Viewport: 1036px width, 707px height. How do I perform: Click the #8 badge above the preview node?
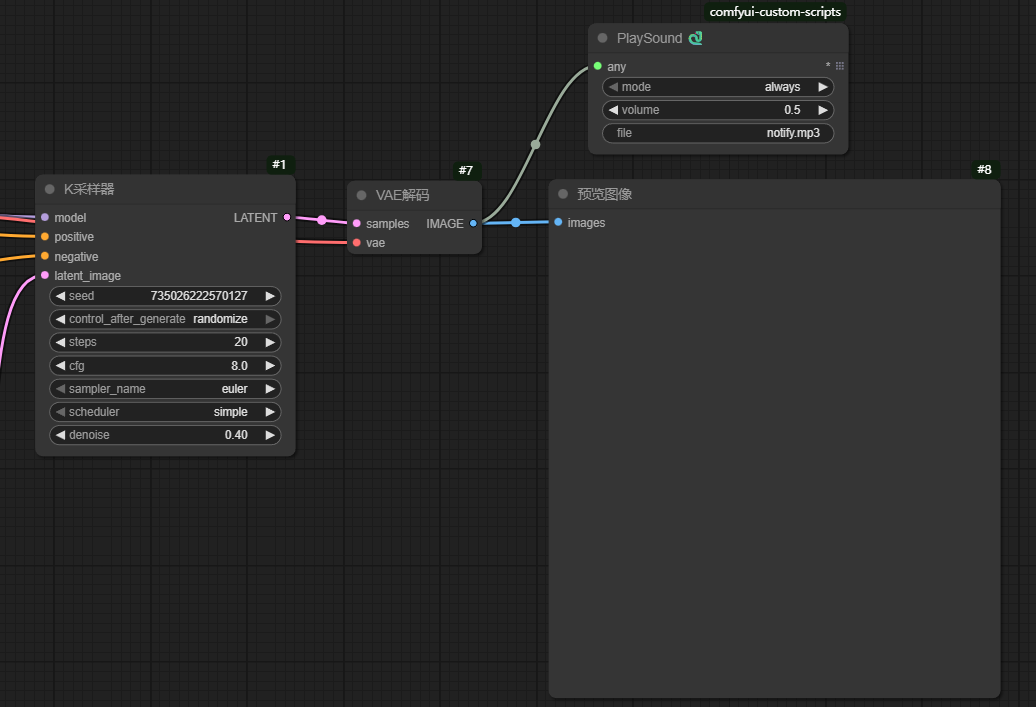(x=984, y=169)
